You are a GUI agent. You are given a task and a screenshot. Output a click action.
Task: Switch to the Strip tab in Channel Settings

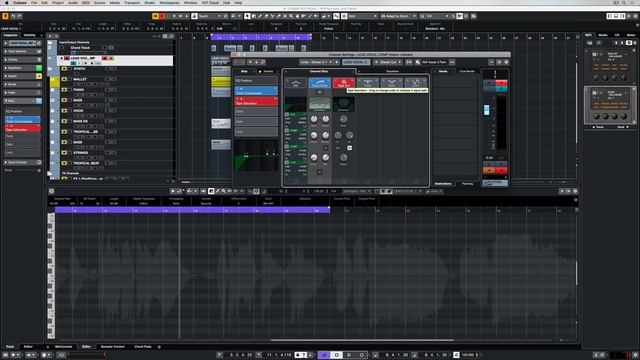[244, 71]
